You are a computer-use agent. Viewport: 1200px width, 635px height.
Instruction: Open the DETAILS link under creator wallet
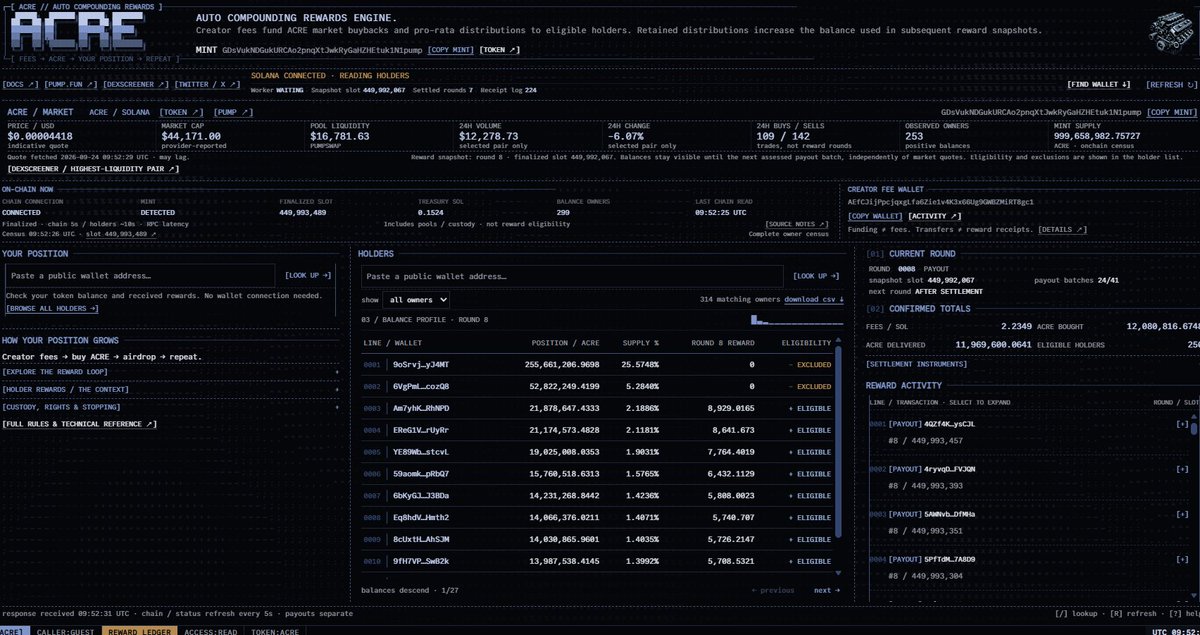(1064, 230)
